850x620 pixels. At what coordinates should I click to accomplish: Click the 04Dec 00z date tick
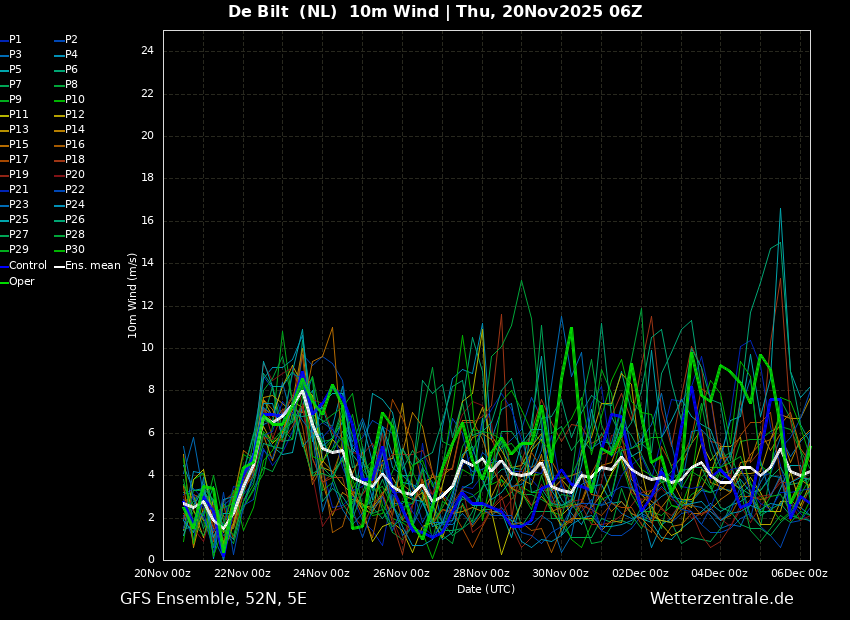[x=720, y=573]
